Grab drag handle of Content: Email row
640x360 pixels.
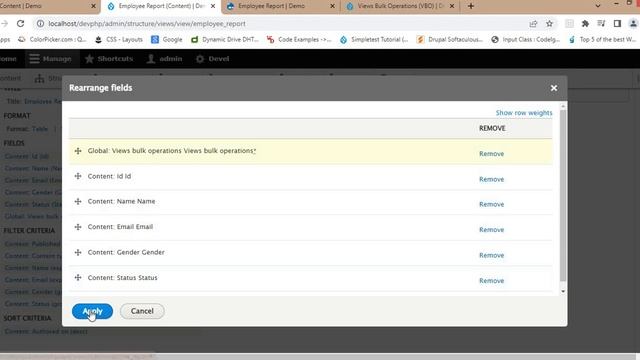click(78, 227)
